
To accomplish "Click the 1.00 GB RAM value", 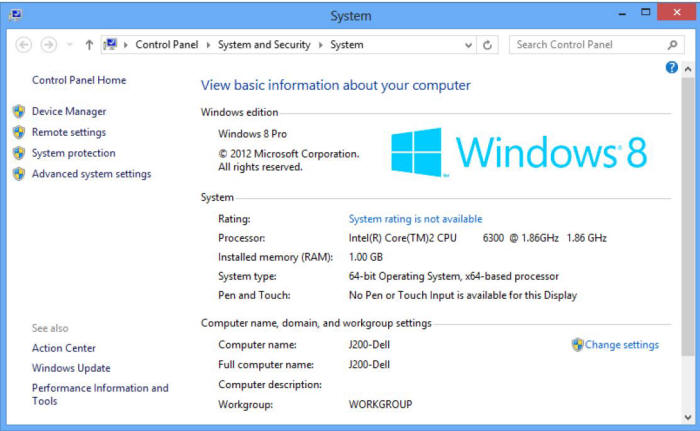I will coord(366,257).
